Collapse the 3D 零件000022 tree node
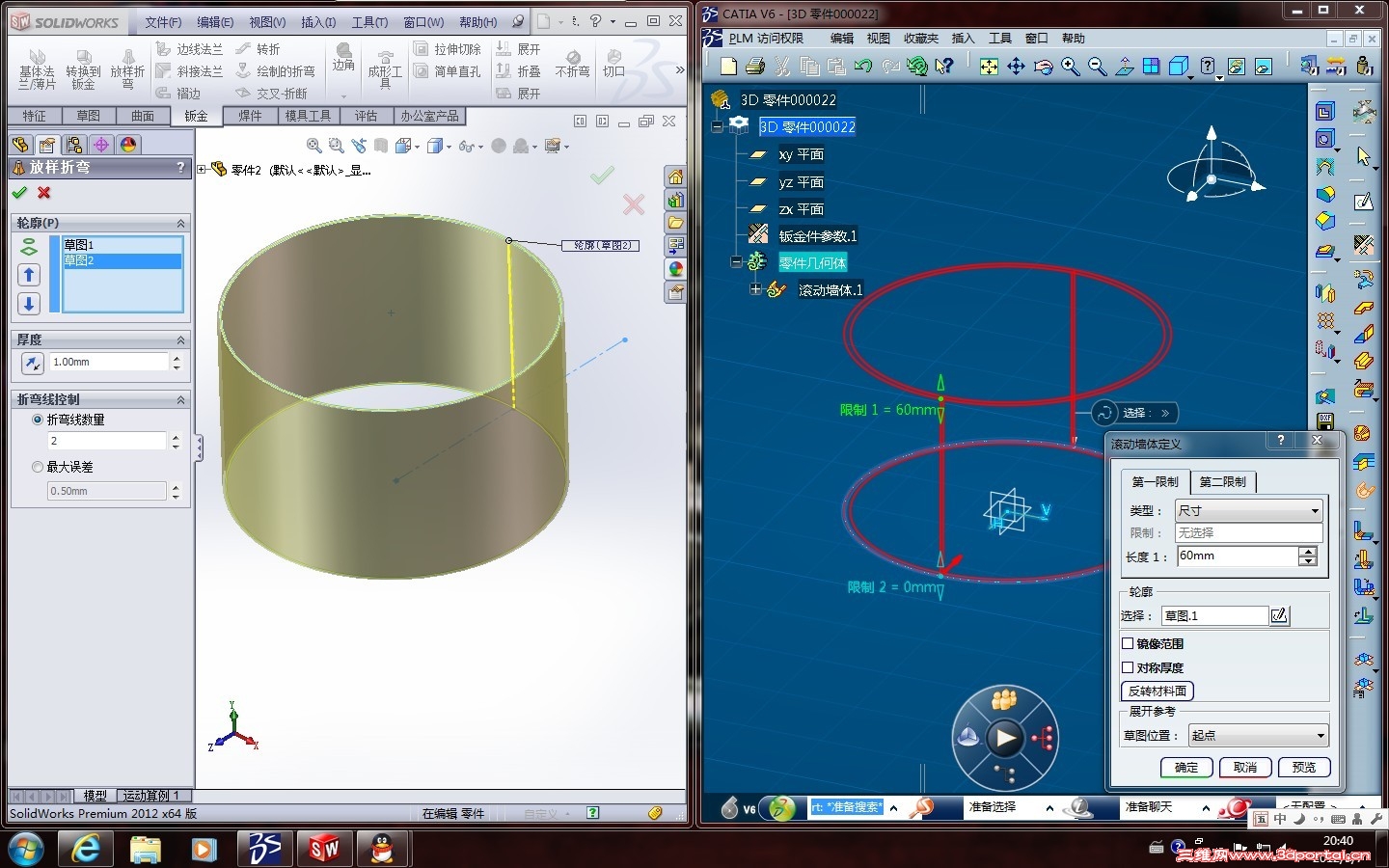The height and width of the screenshot is (868, 1389). point(717,126)
